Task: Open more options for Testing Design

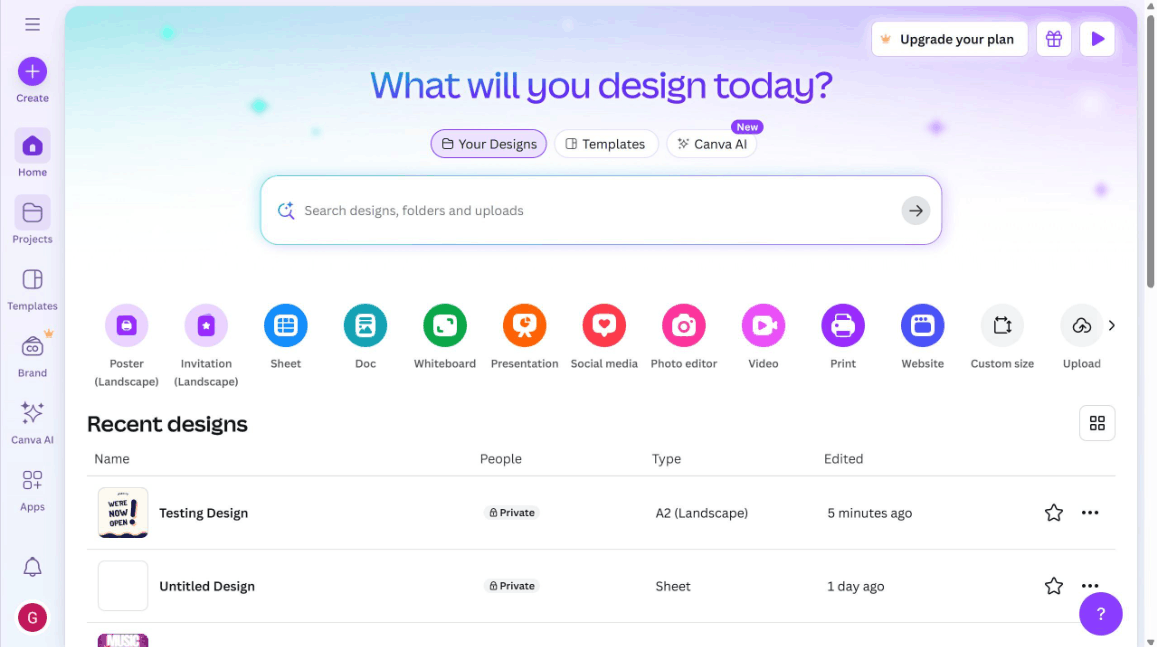Action: 1090,513
